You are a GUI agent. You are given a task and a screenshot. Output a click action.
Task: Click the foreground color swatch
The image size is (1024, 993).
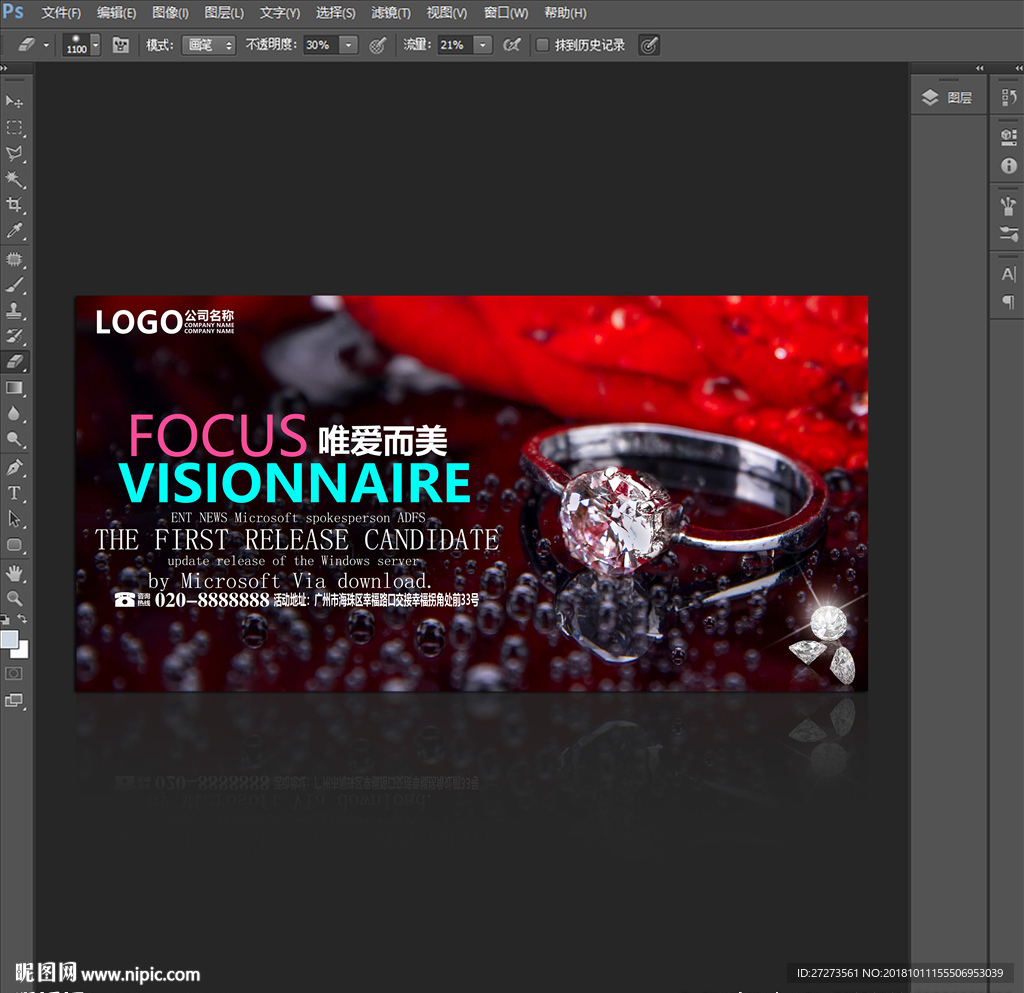click(9, 639)
